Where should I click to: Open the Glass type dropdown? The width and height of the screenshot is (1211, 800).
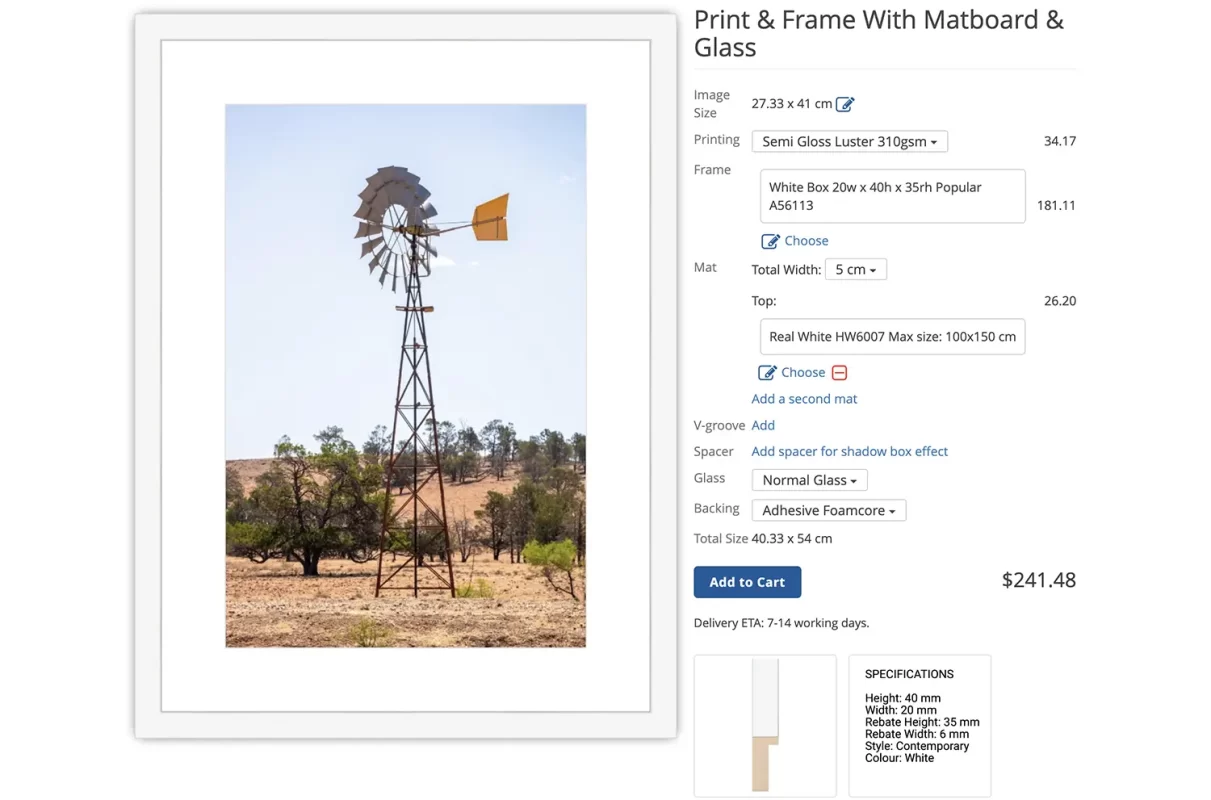pos(809,480)
